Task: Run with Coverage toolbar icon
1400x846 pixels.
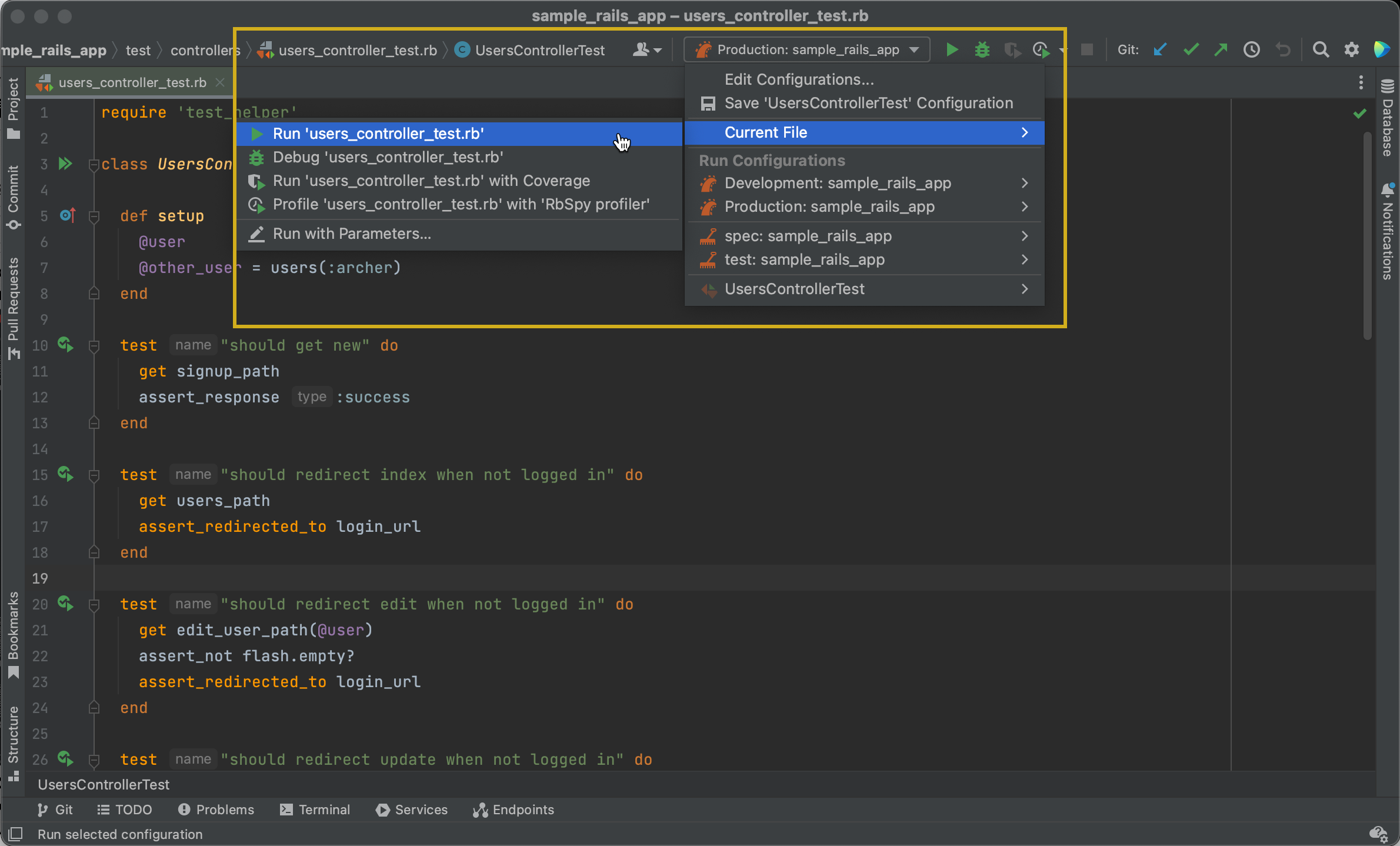Action: 1012,50
